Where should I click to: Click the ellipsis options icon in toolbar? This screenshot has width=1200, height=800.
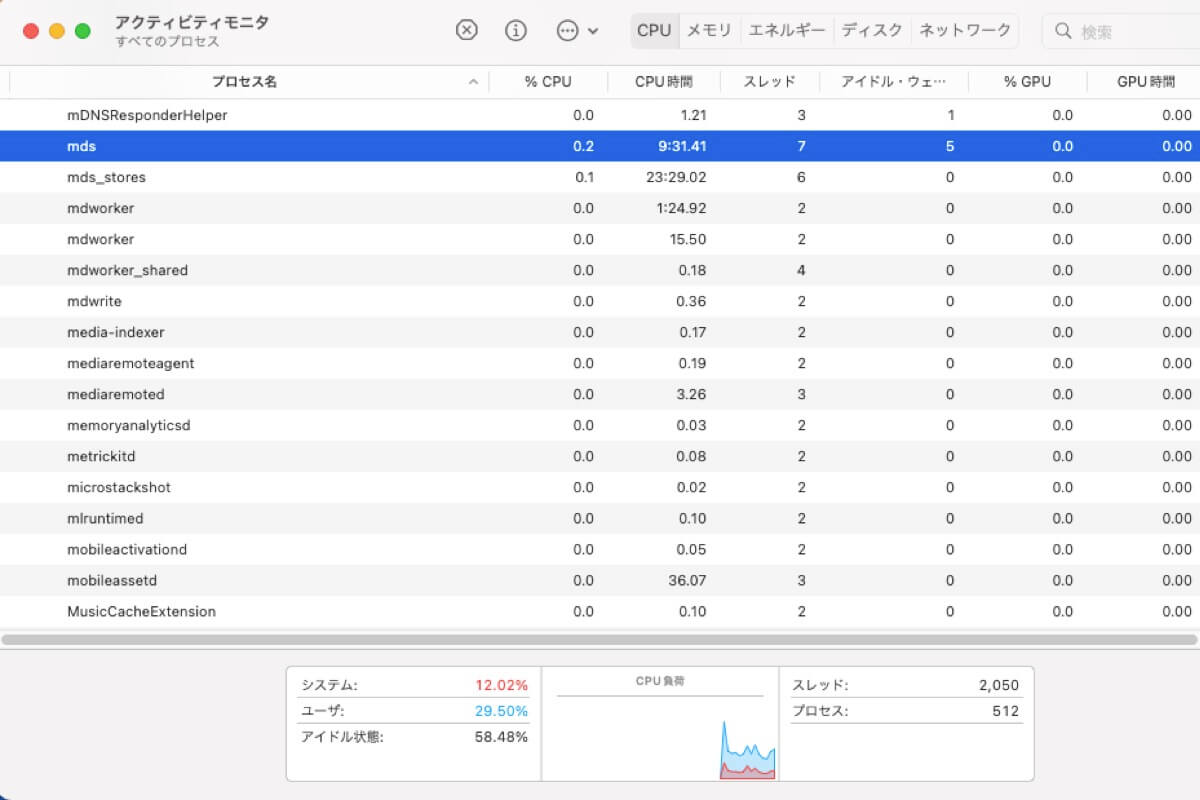(568, 31)
